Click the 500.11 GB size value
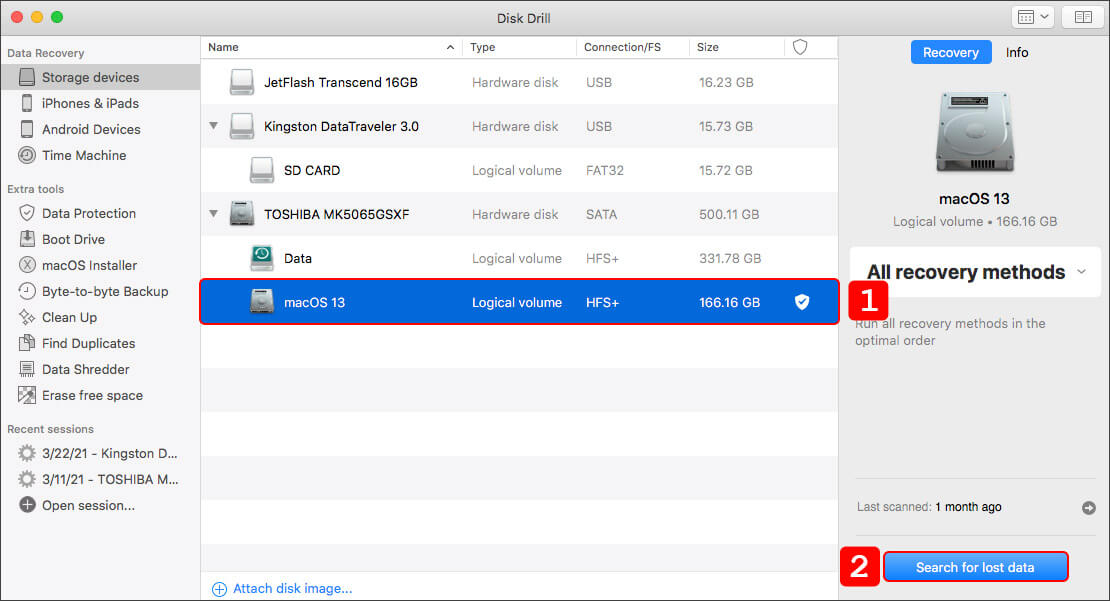The image size is (1110, 601). click(x=728, y=214)
